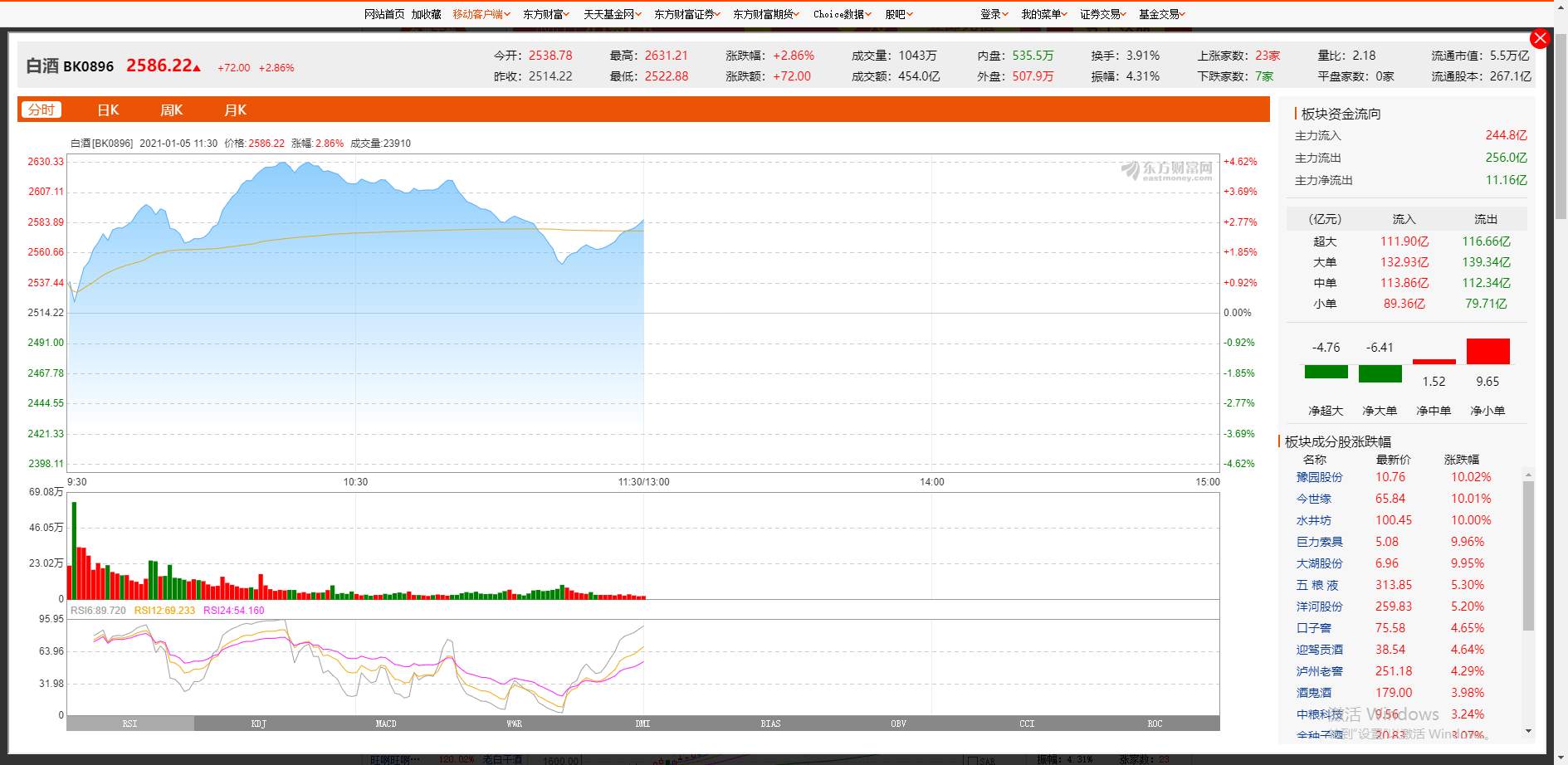1568x765 pixels.
Task: Click the RSI6:89.720 indicator label
Action: tap(98, 610)
